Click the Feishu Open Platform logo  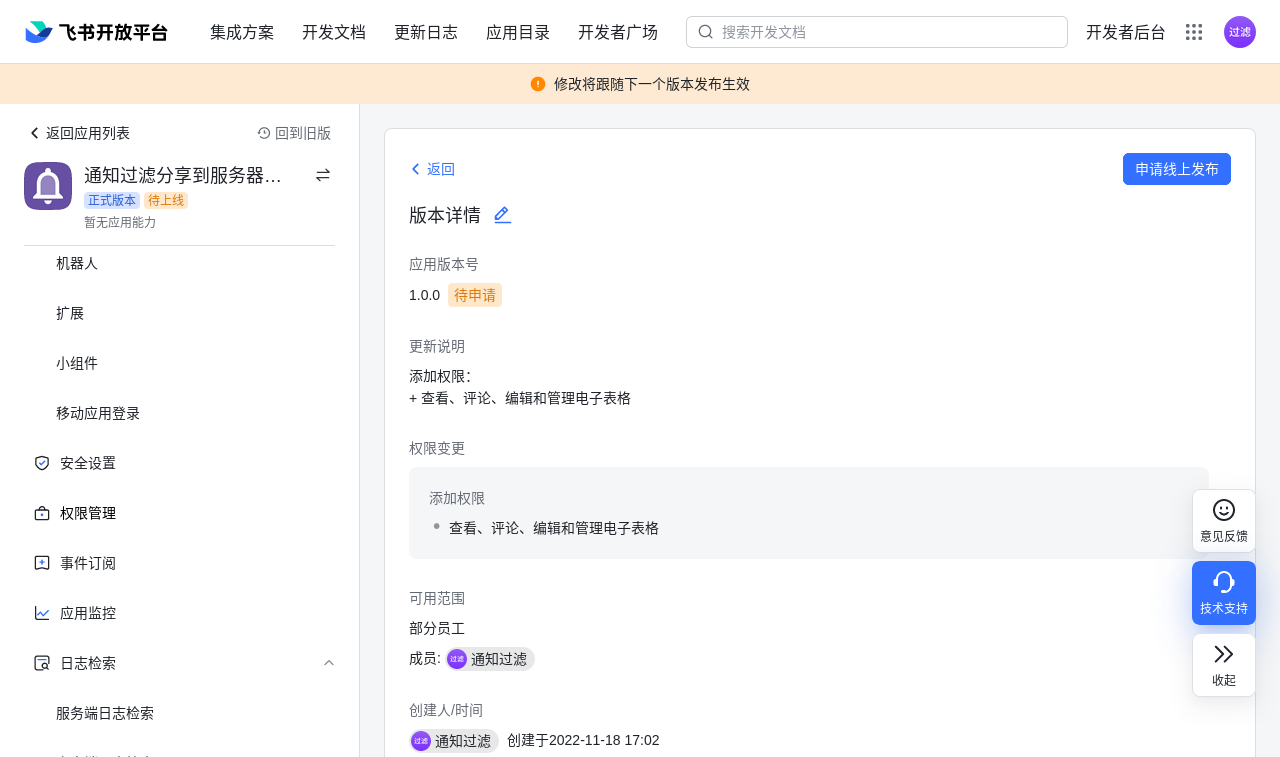[96, 32]
